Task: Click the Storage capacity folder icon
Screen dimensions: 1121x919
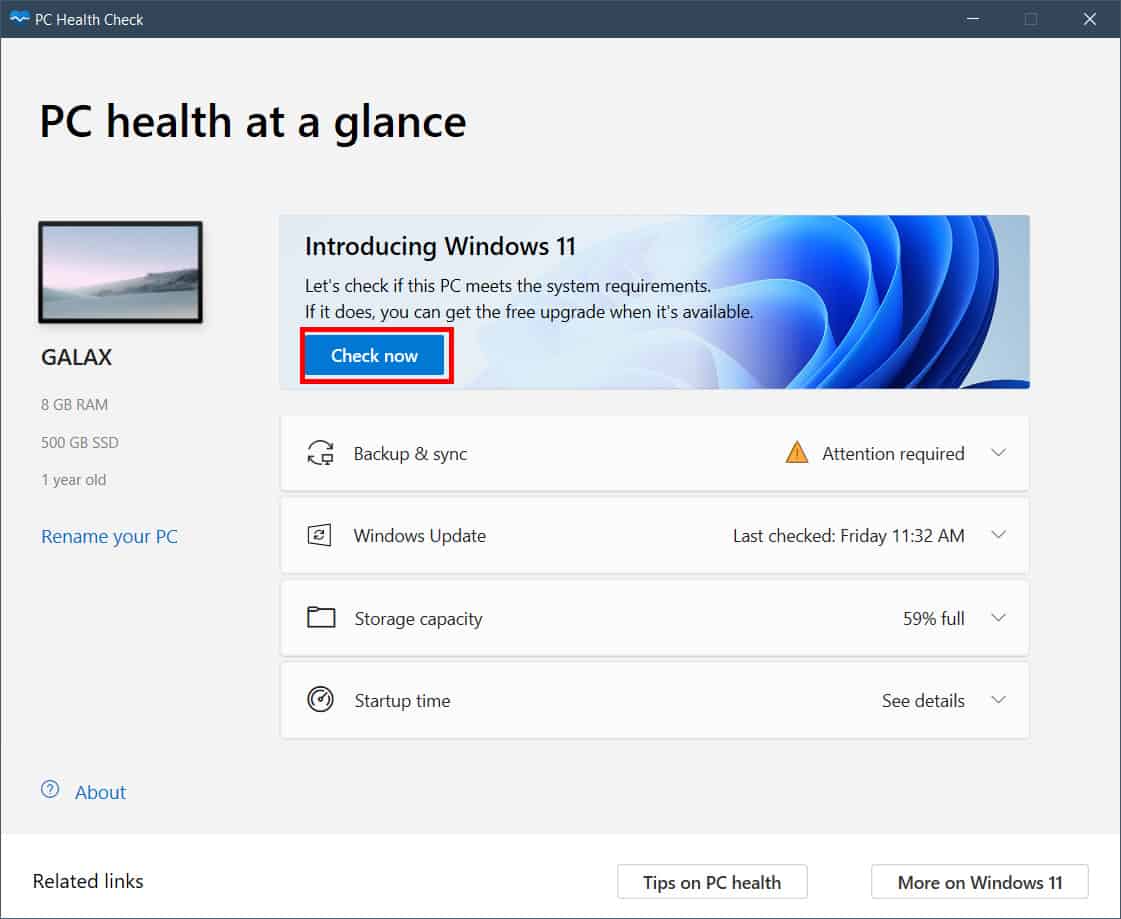Action: click(320, 618)
